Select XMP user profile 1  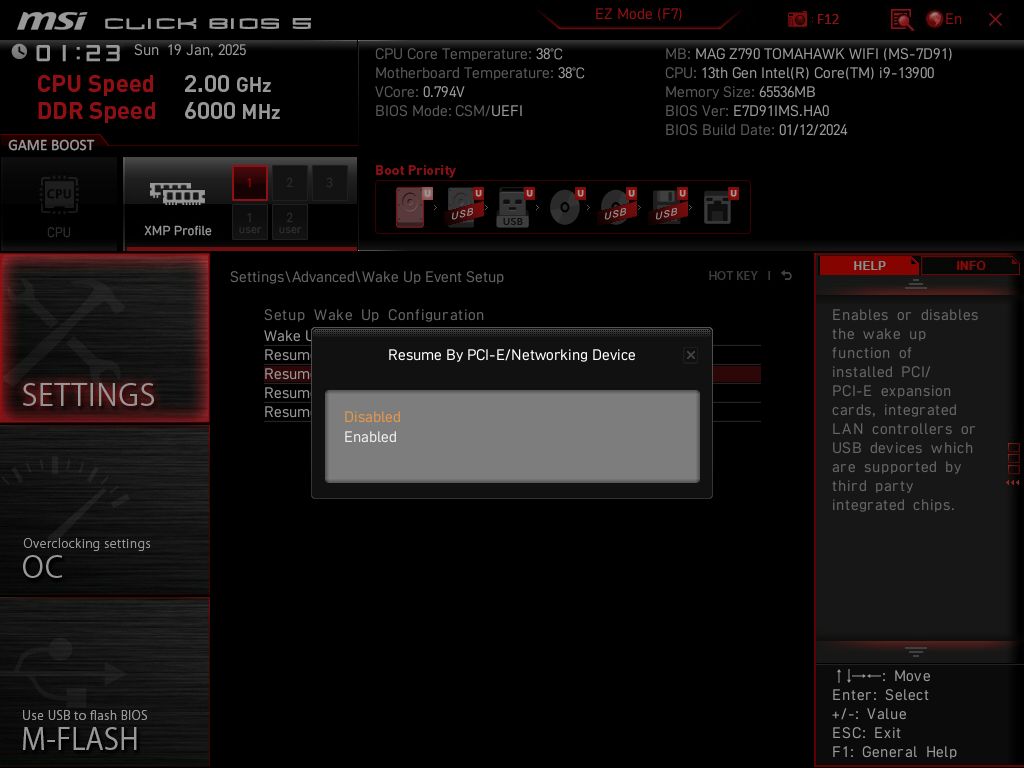click(x=249, y=222)
